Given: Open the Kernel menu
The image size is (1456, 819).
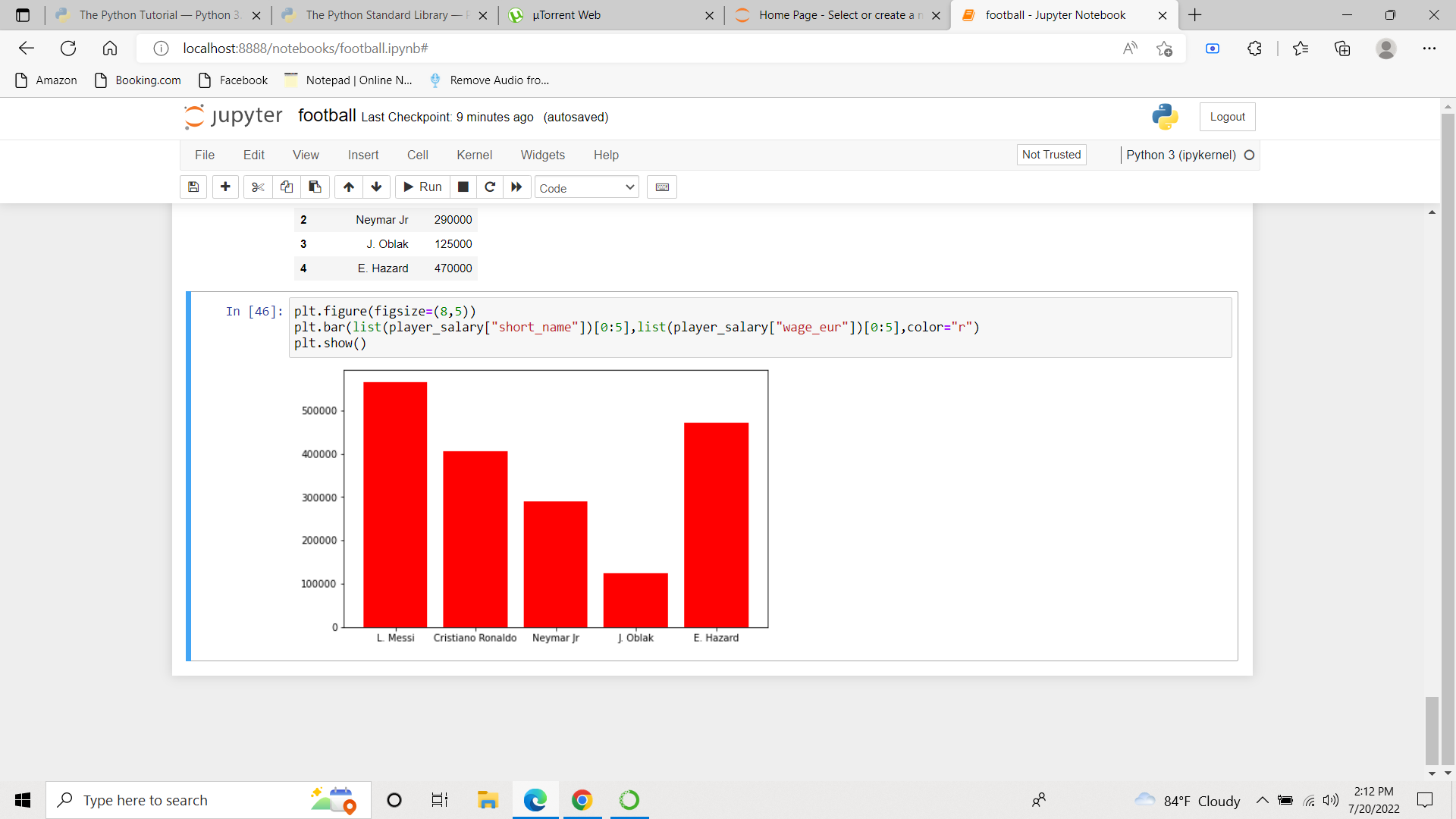Looking at the screenshot, I should click(474, 155).
